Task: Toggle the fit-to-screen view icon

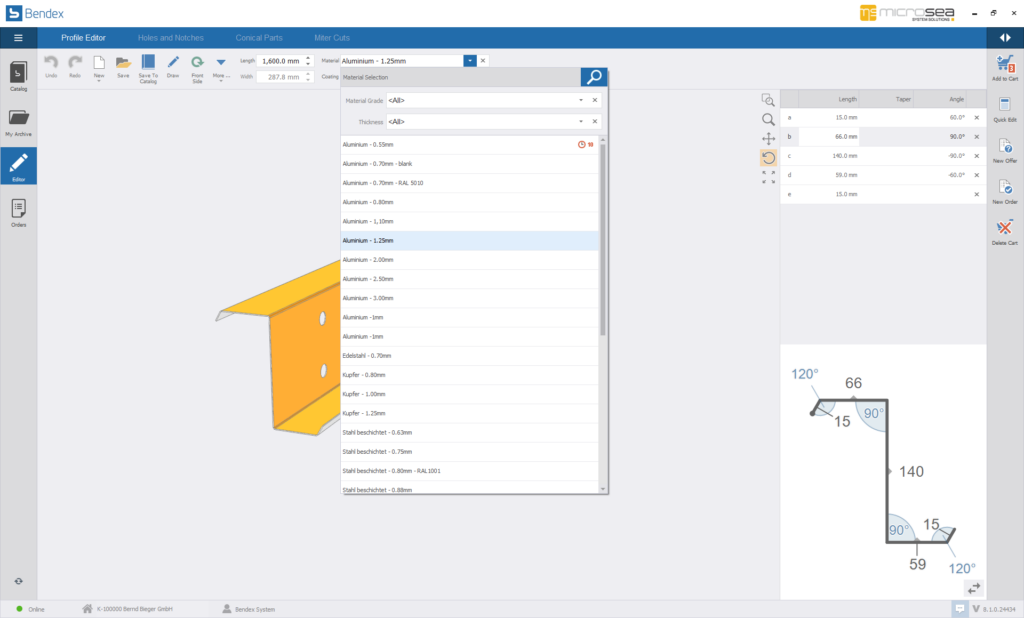Action: (768, 177)
